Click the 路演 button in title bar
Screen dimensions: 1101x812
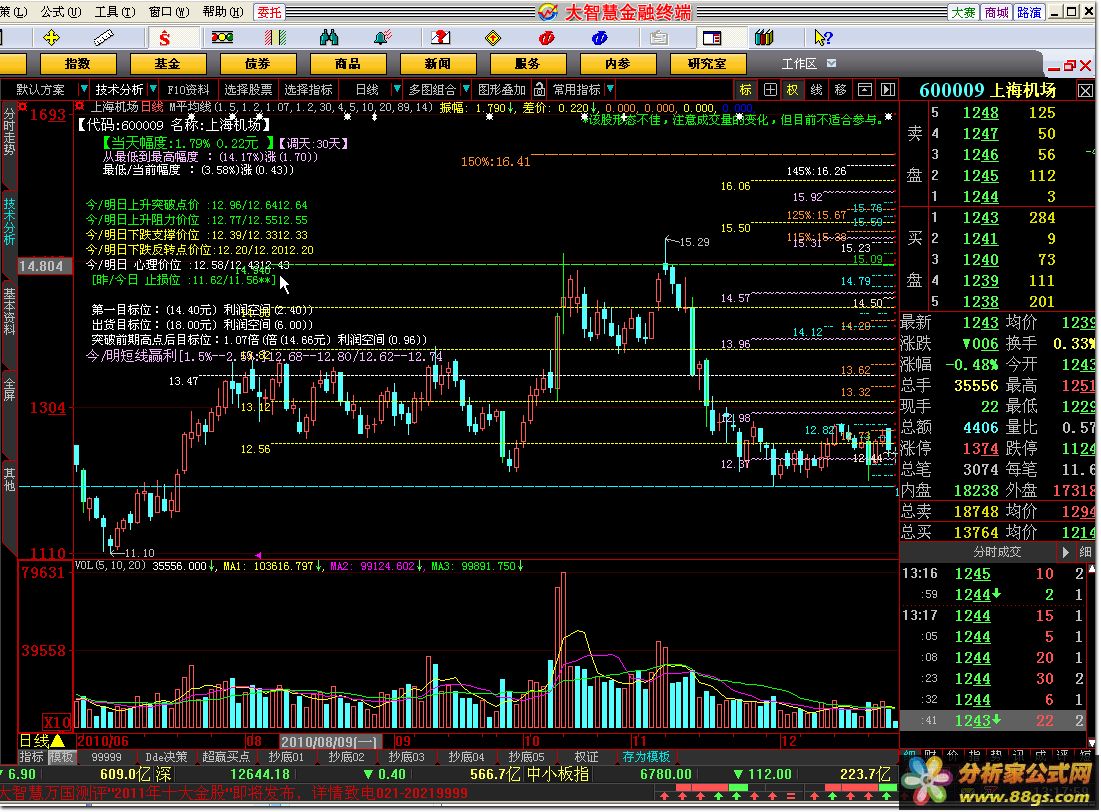[x=1029, y=13]
